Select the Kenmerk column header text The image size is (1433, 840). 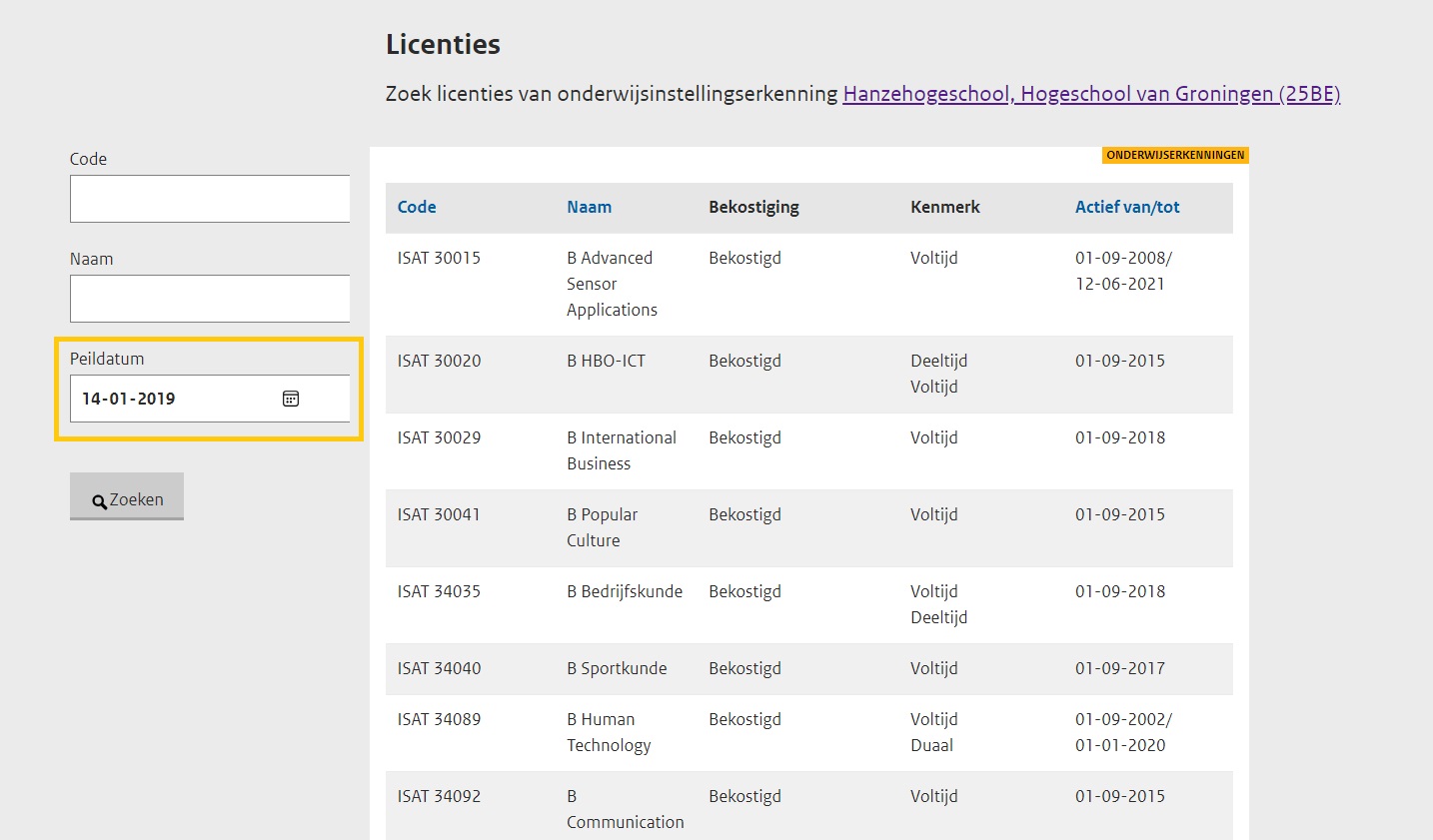[x=944, y=207]
